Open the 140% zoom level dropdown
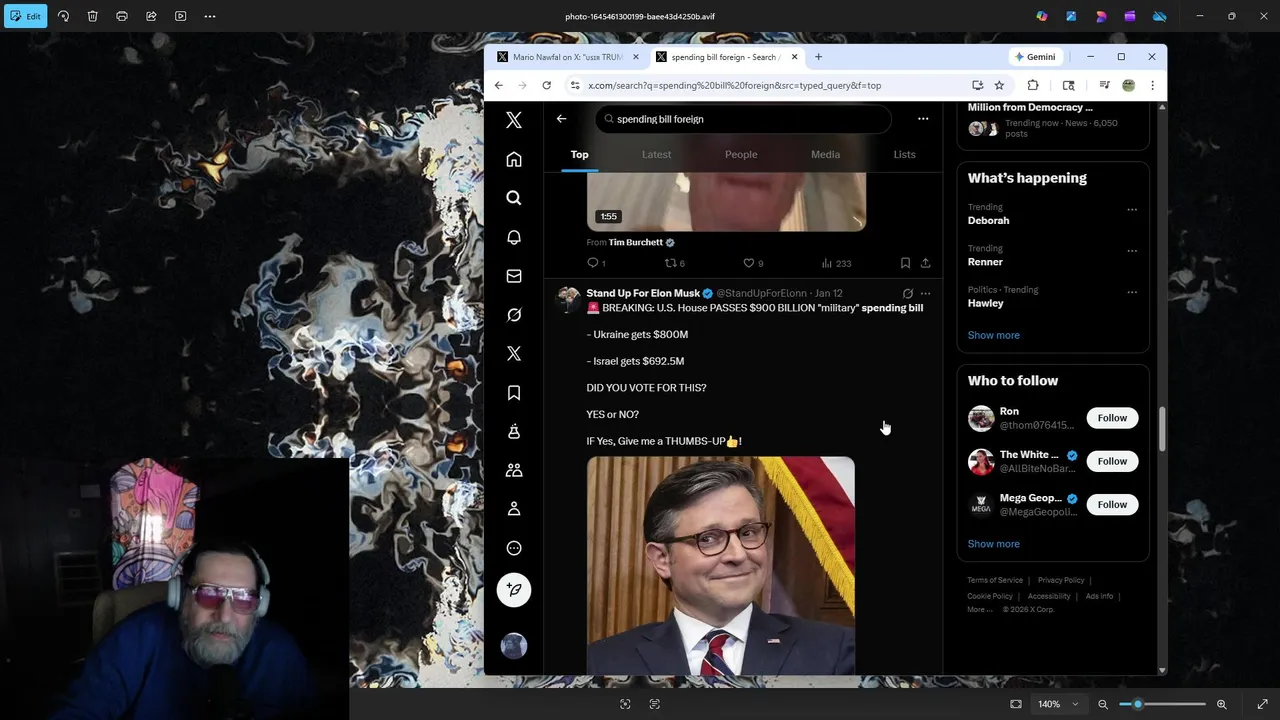 click(x=1058, y=704)
